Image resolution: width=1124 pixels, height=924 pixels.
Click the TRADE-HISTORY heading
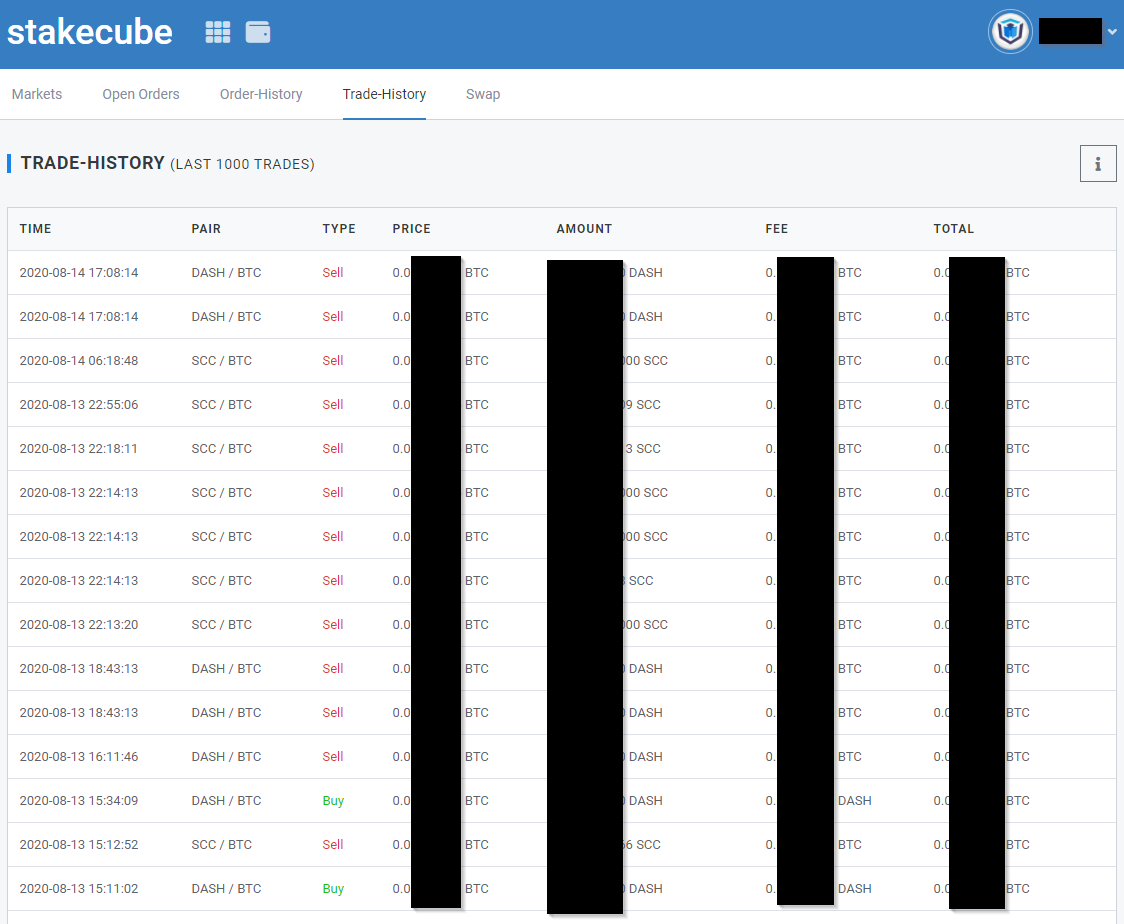click(x=92, y=163)
